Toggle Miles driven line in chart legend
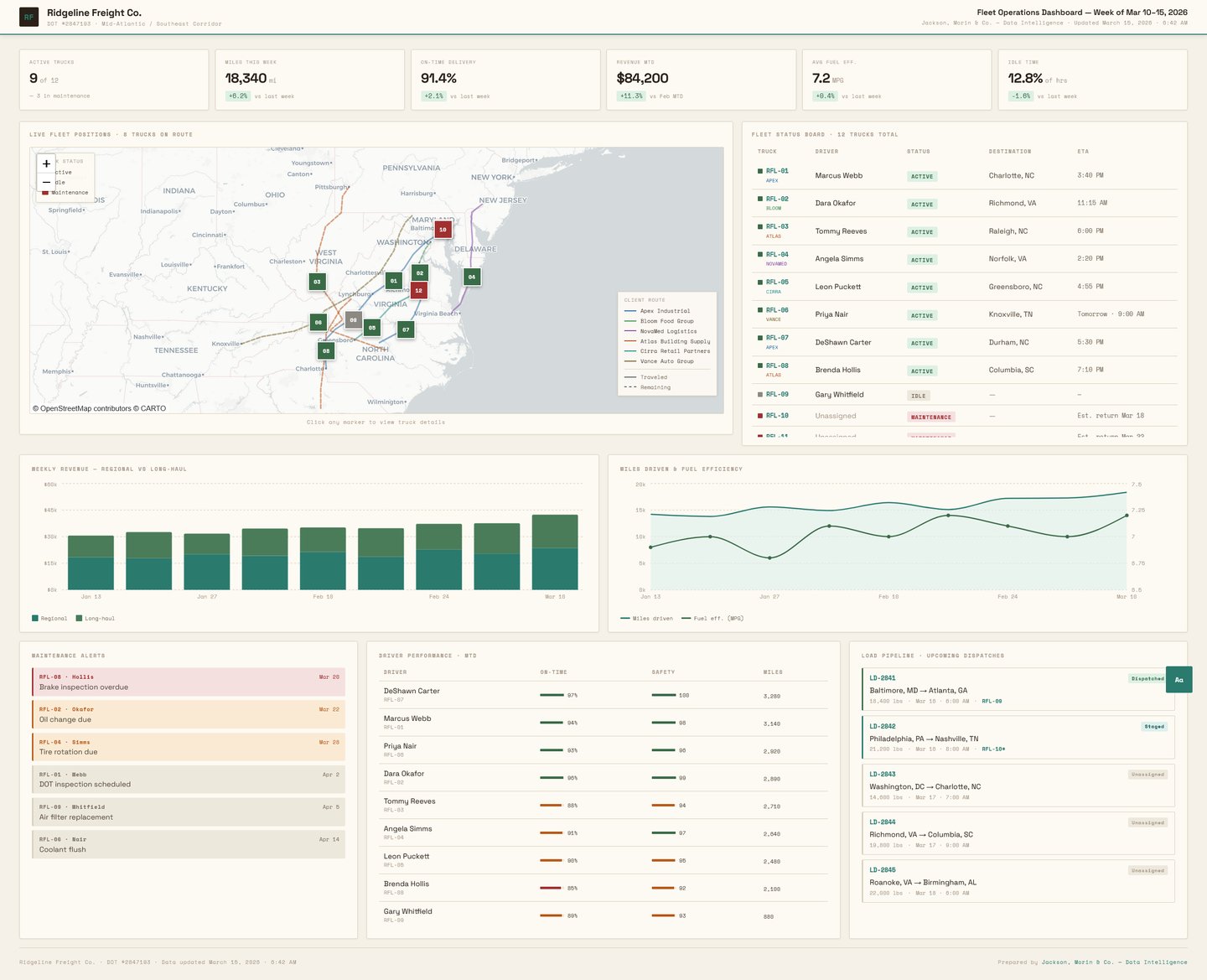The image size is (1207, 980). pos(647,619)
